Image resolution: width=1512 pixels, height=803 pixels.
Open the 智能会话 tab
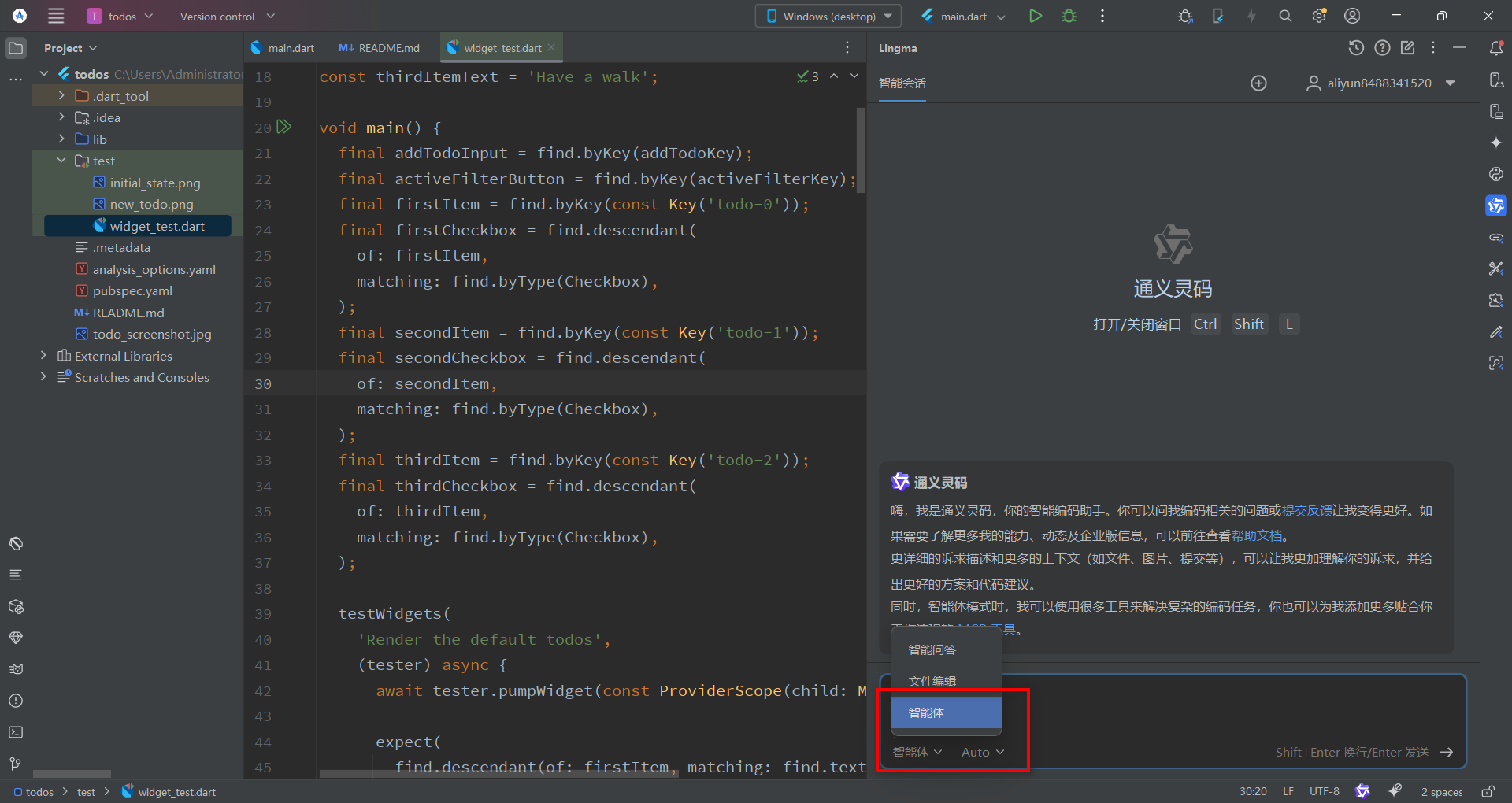click(902, 83)
